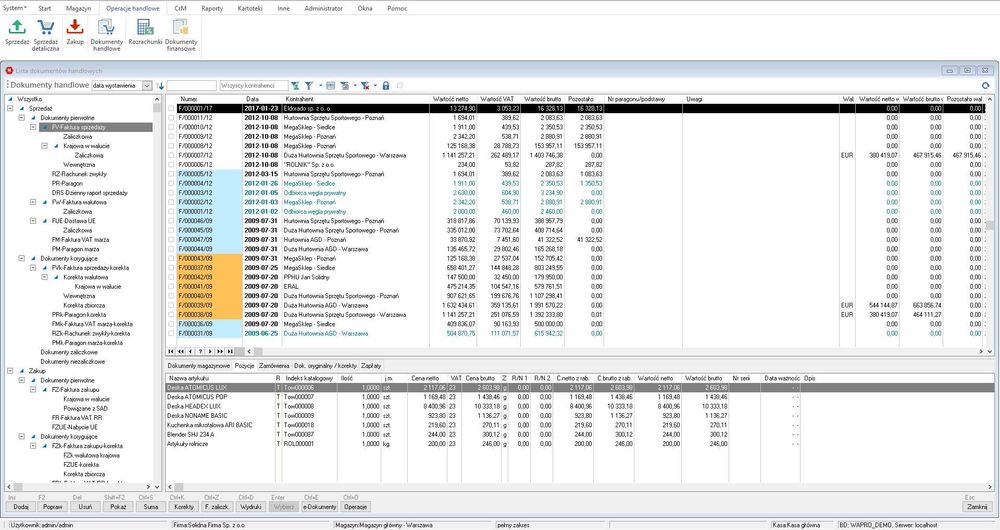Screen dimensions: 1000x530
Task: Go to next record arrow
Action: [x=210, y=351]
